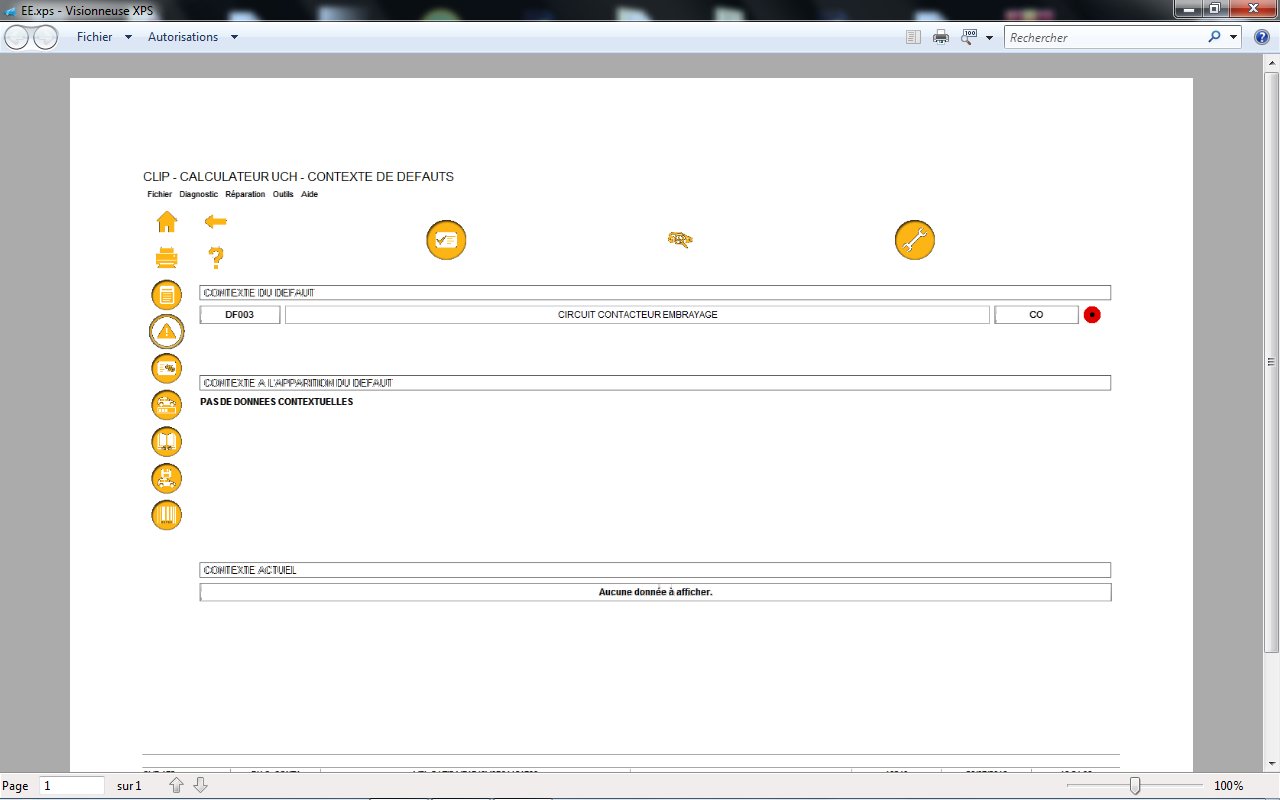The width and height of the screenshot is (1280, 800).
Task: Click the page number input field
Action: (72, 786)
